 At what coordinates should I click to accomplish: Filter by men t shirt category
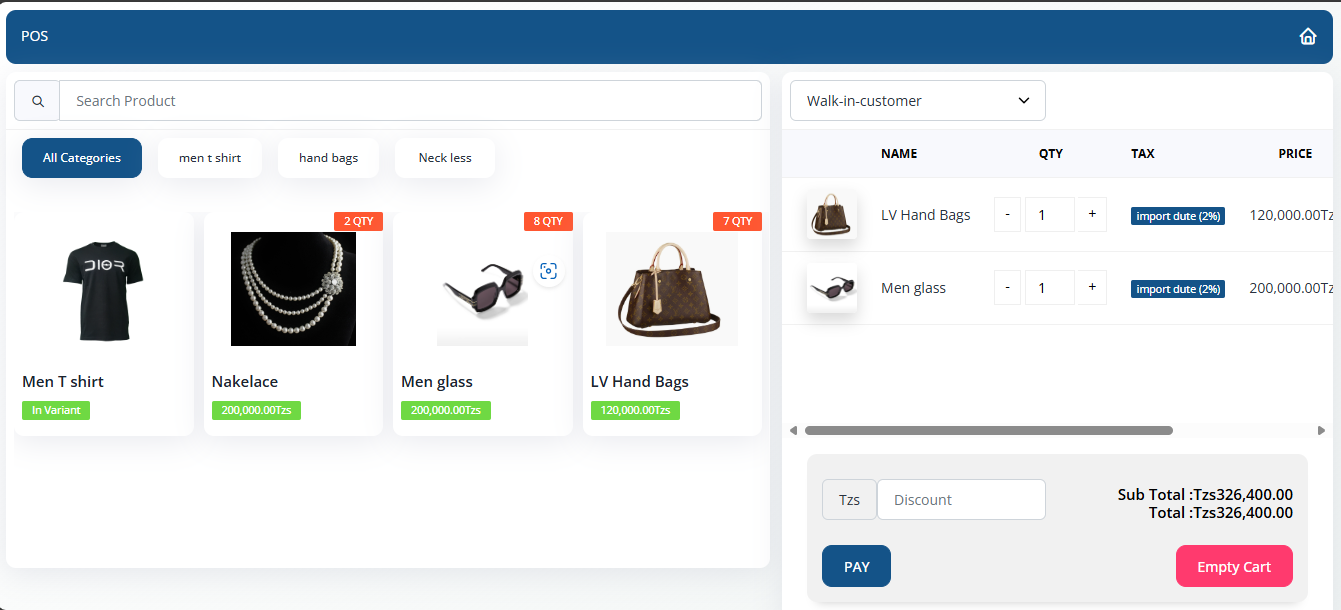coord(210,158)
